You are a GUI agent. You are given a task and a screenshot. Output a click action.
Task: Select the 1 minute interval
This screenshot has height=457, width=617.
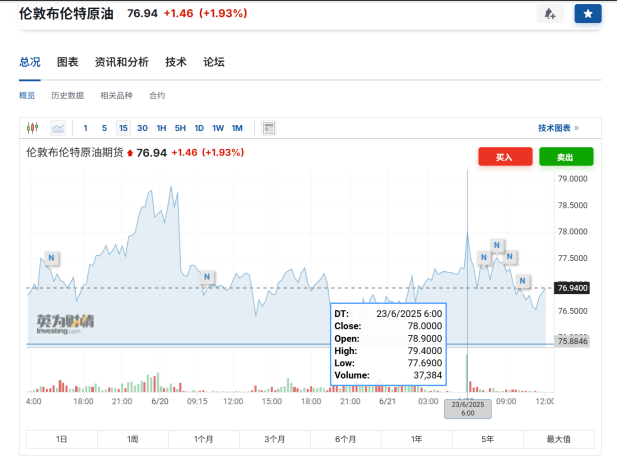pyautogui.click(x=85, y=128)
